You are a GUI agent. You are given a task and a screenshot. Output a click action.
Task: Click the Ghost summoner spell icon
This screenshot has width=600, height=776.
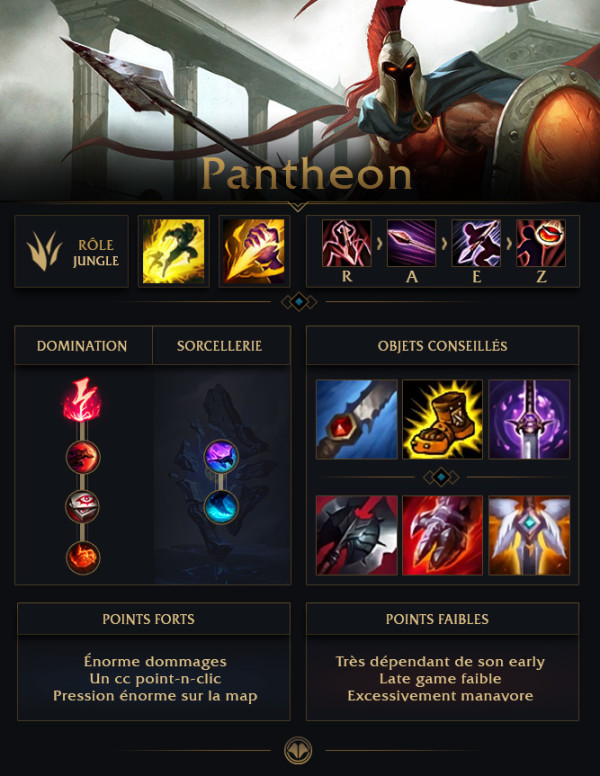point(173,251)
